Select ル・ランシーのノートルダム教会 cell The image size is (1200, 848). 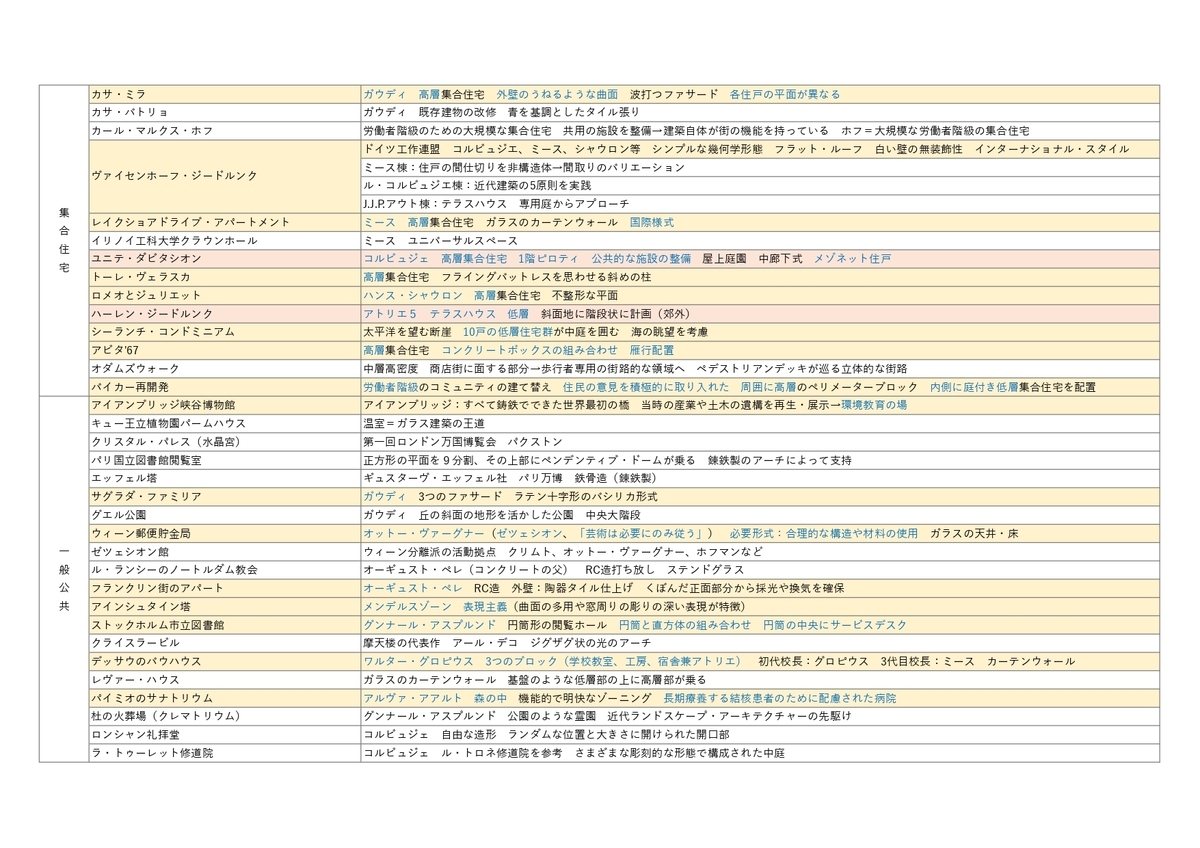[x=224, y=569]
